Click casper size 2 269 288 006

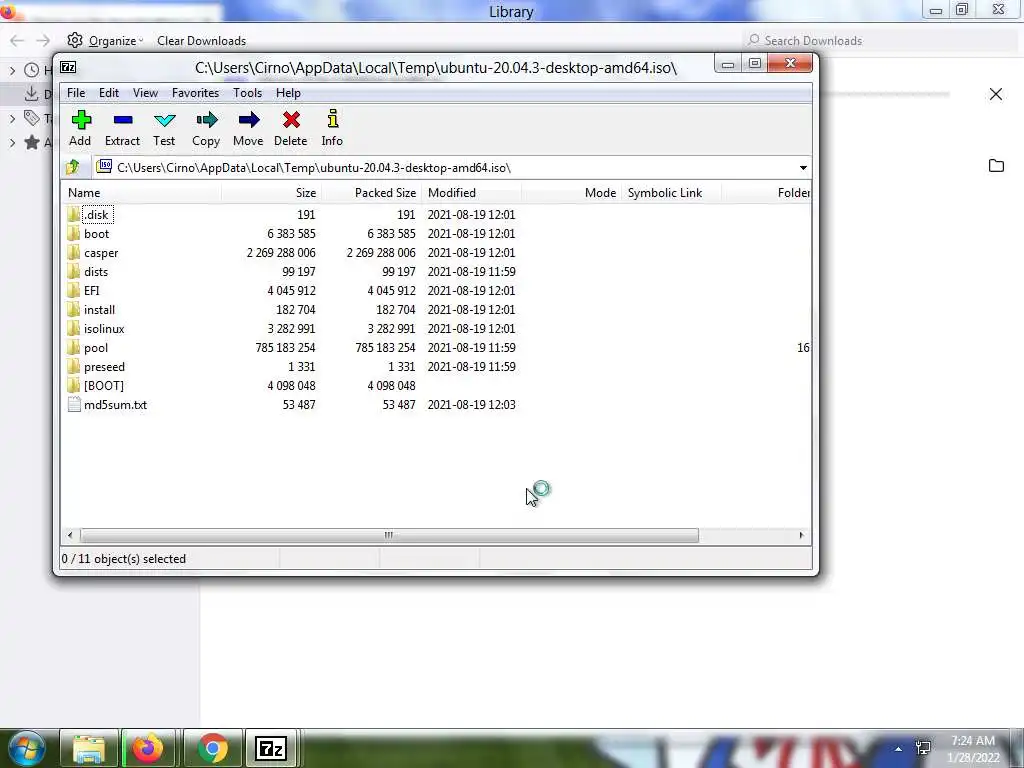pyautogui.click(x=281, y=253)
